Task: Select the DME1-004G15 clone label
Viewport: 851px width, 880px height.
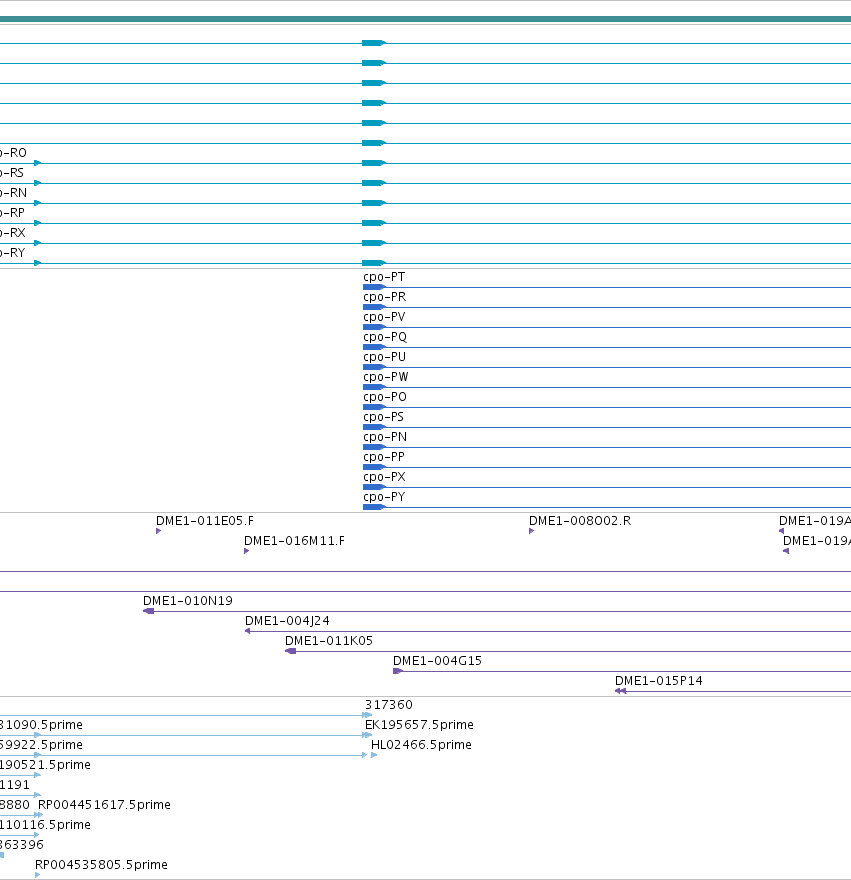Action: tap(437, 661)
